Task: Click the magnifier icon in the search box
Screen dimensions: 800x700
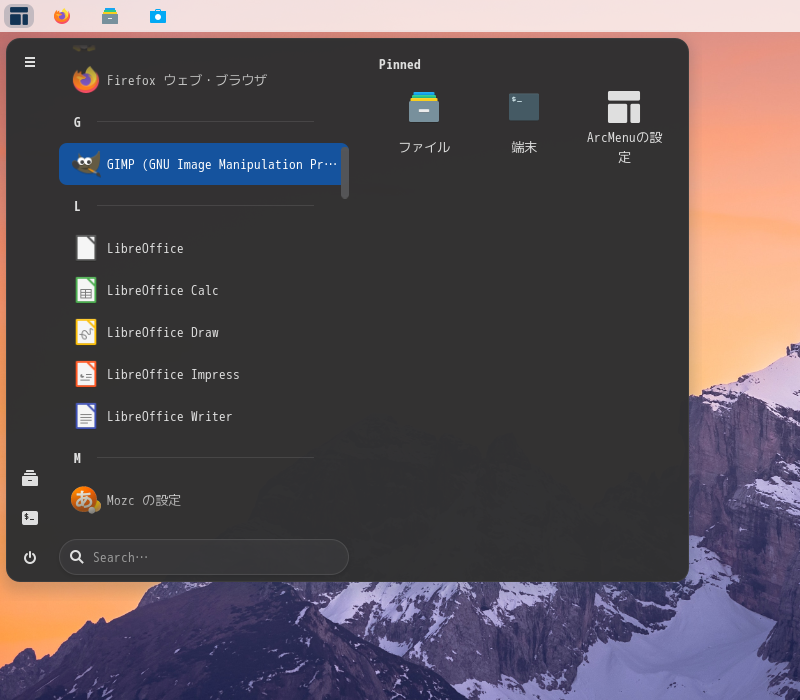Action: point(77,557)
